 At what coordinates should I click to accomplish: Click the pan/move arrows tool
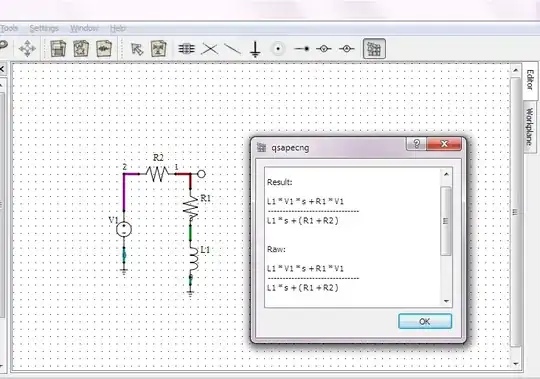pos(27,48)
